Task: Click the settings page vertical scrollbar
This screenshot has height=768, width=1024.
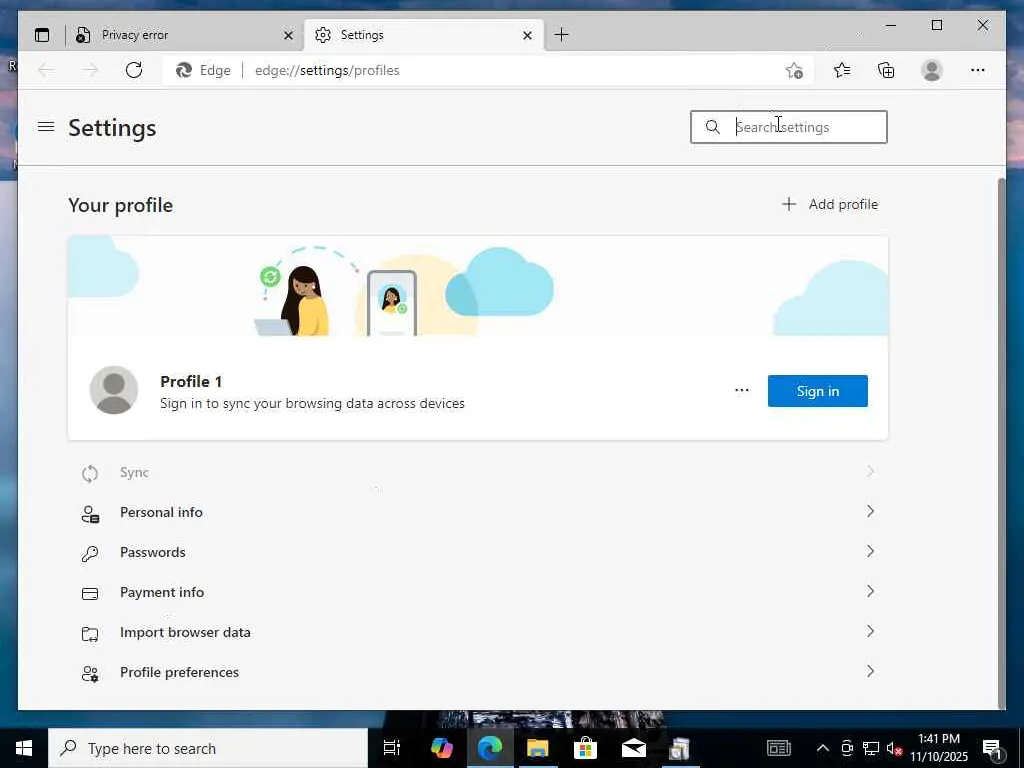Action: point(1002,441)
